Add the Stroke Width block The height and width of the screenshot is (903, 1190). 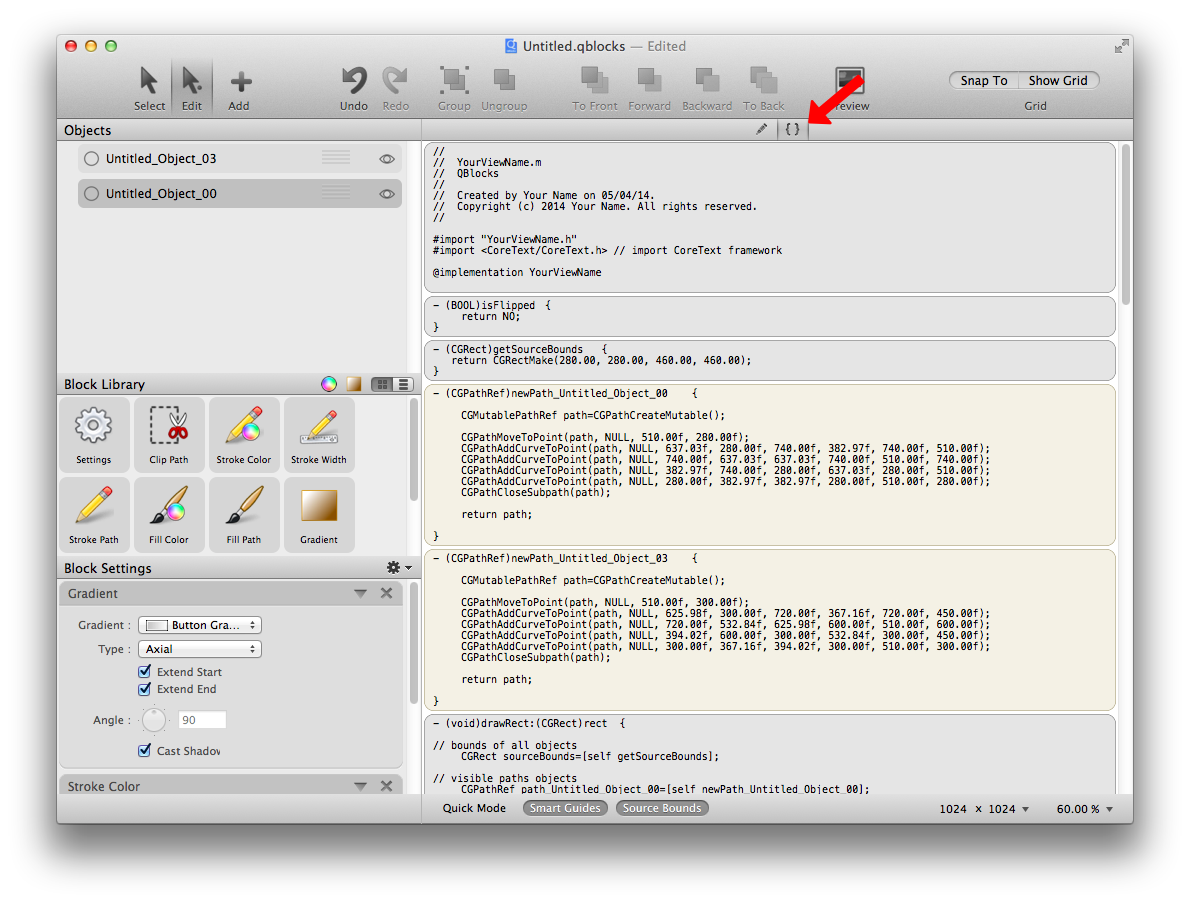pyautogui.click(x=319, y=433)
